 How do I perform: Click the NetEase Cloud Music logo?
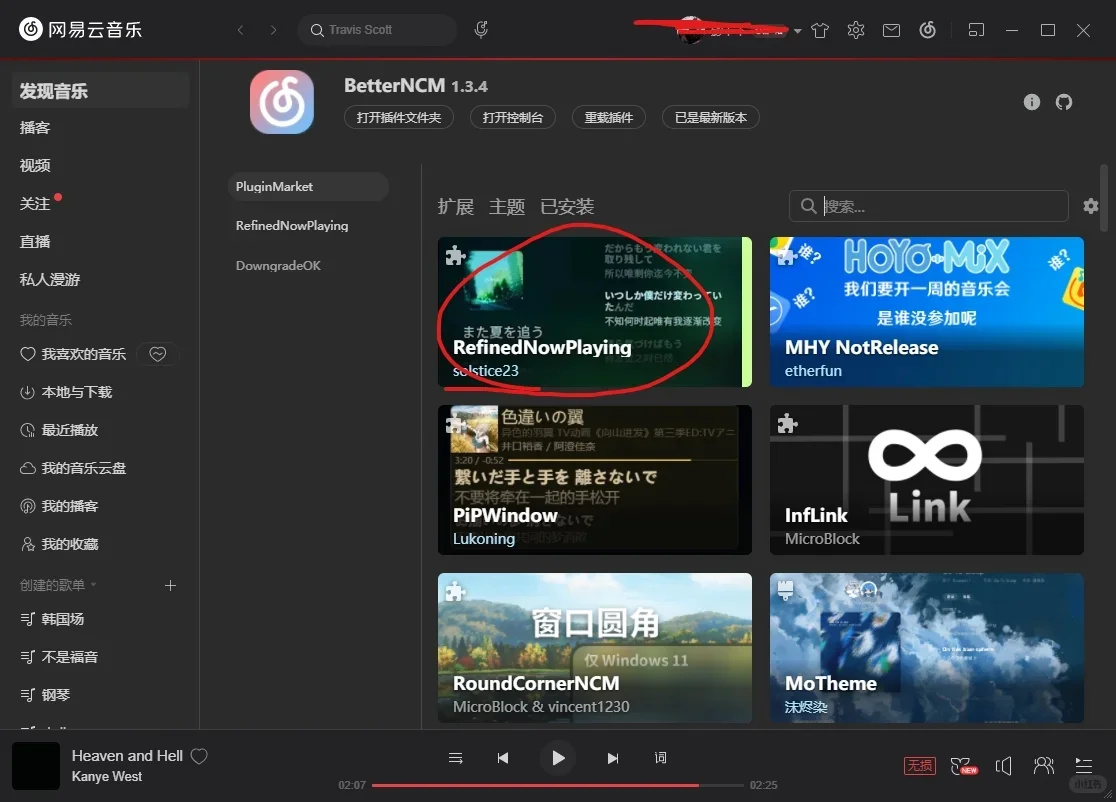80,29
